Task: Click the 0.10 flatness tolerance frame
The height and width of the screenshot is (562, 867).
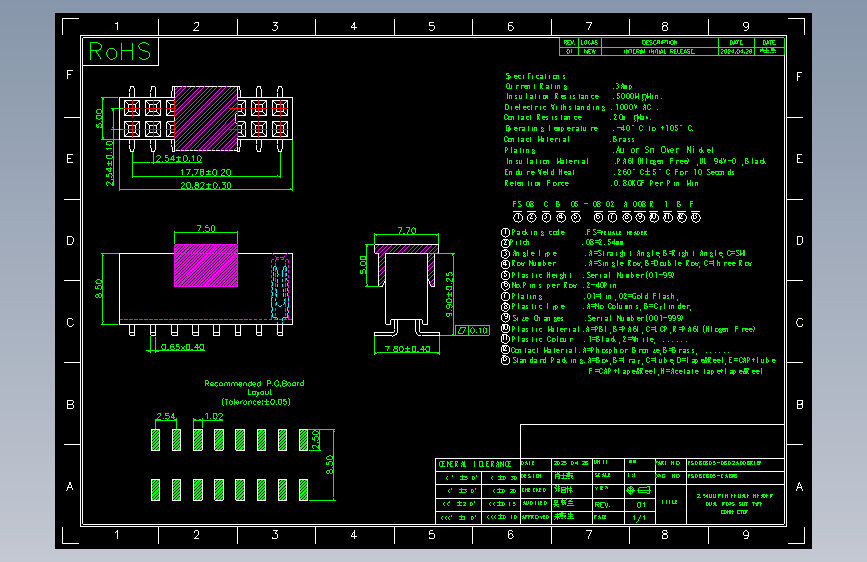Action: tap(472, 331)
